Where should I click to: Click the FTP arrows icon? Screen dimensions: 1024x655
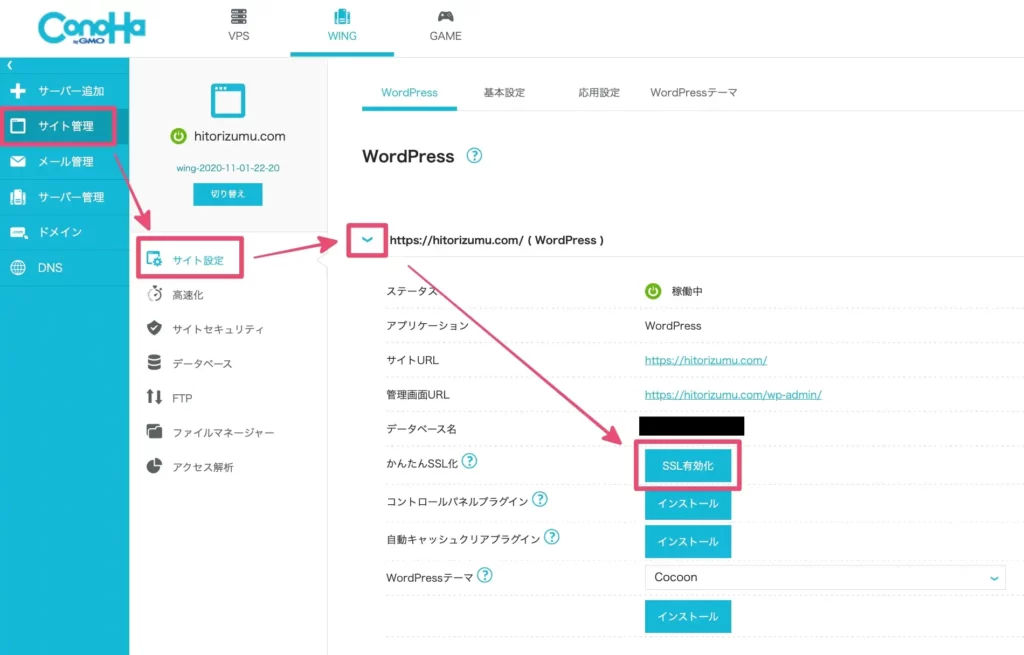(154, 397)
